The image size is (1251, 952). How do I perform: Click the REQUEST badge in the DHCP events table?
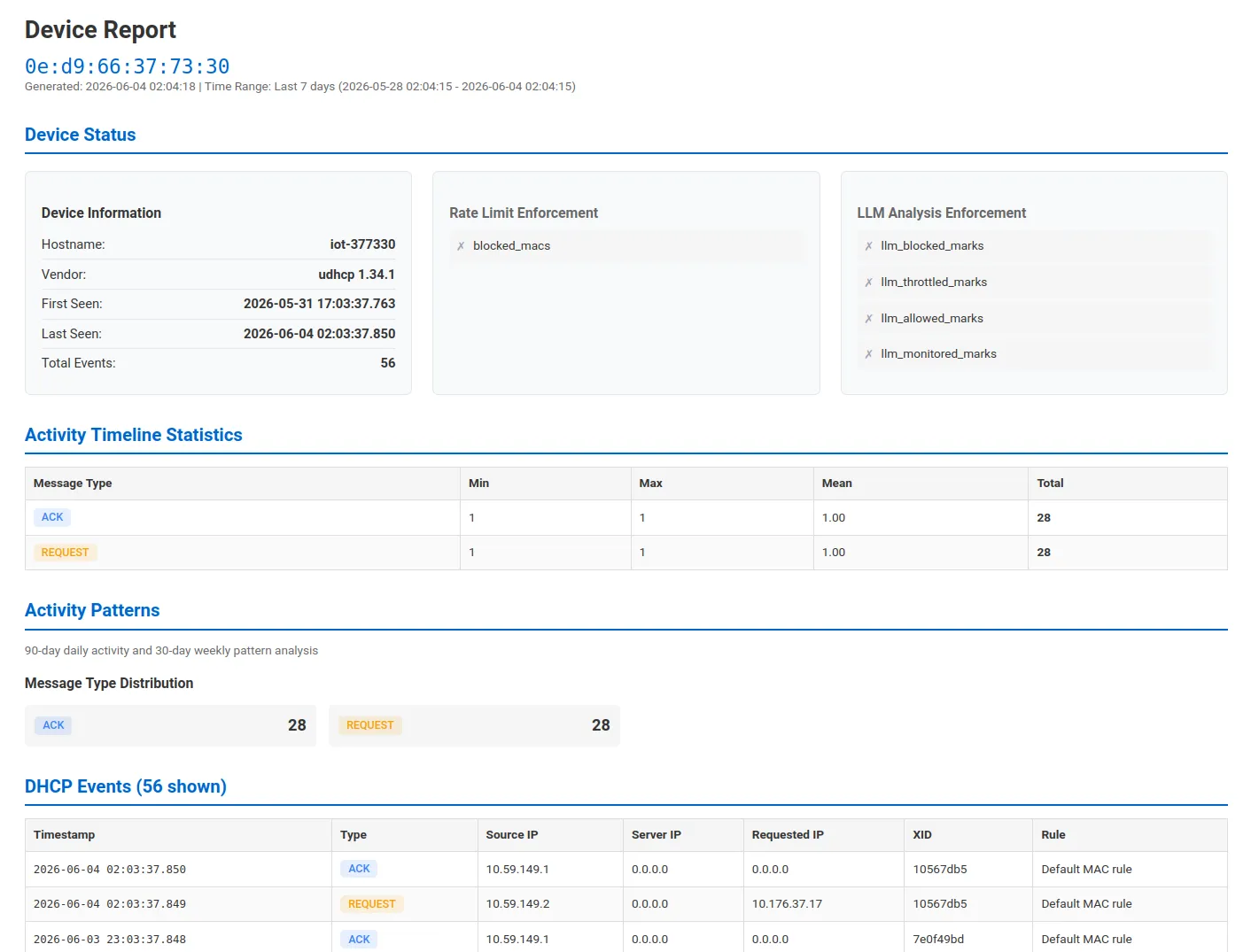(x=371, y=904)
